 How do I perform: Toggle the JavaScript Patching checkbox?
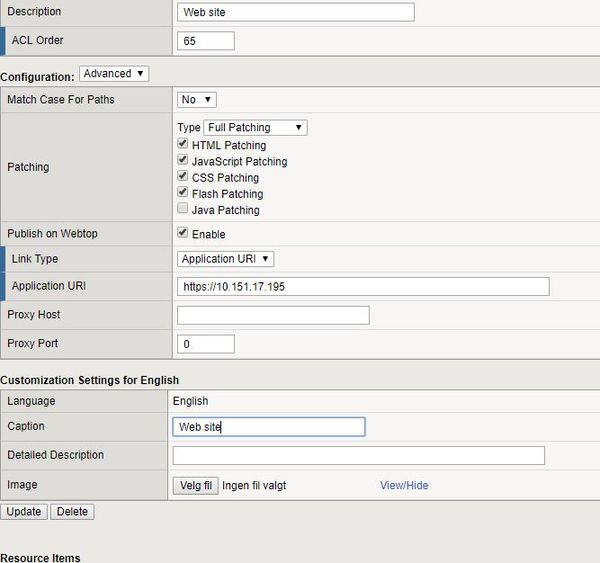(x=183, y=161)
